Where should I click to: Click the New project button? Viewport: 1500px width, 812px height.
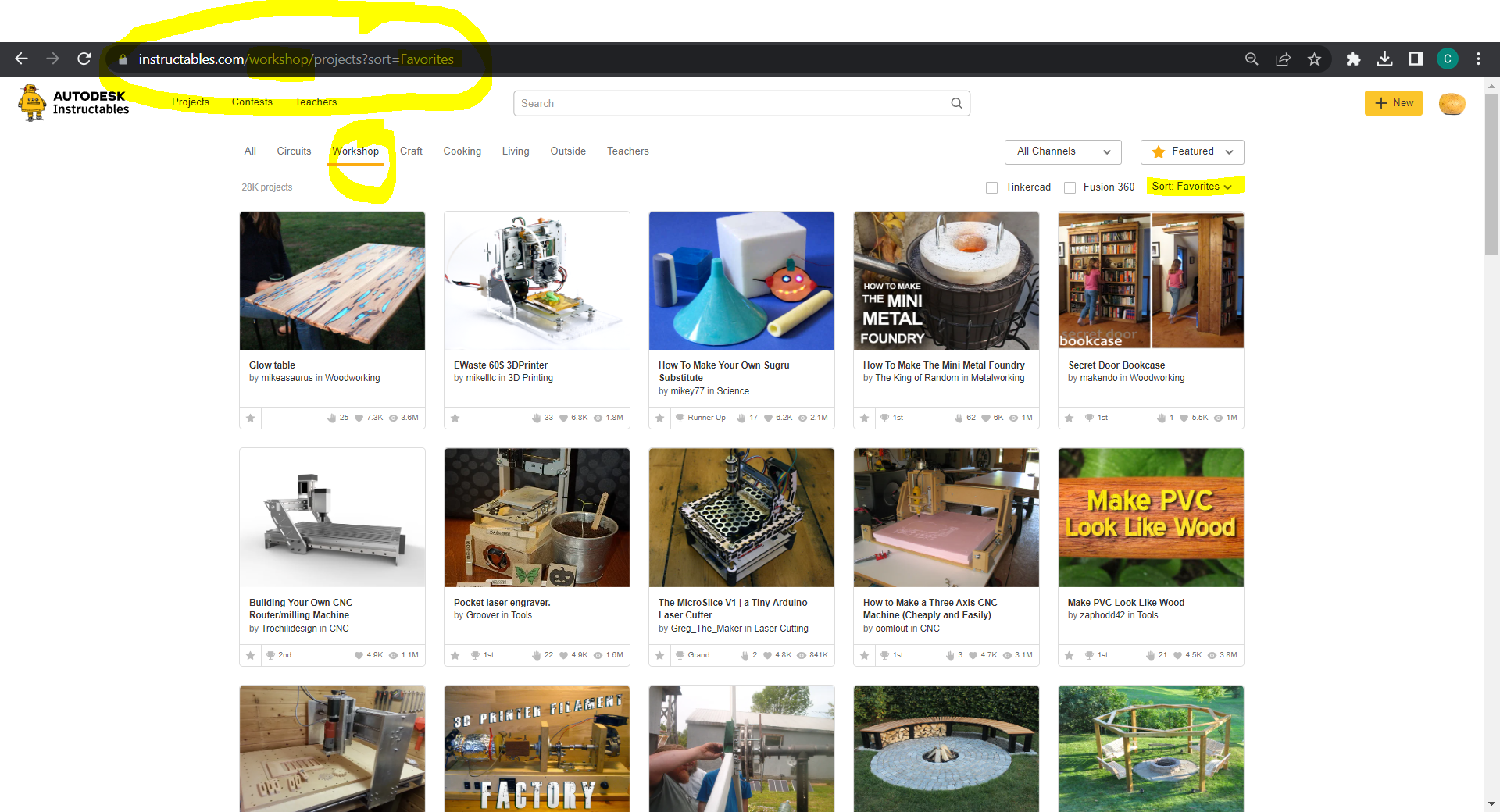1393,102
